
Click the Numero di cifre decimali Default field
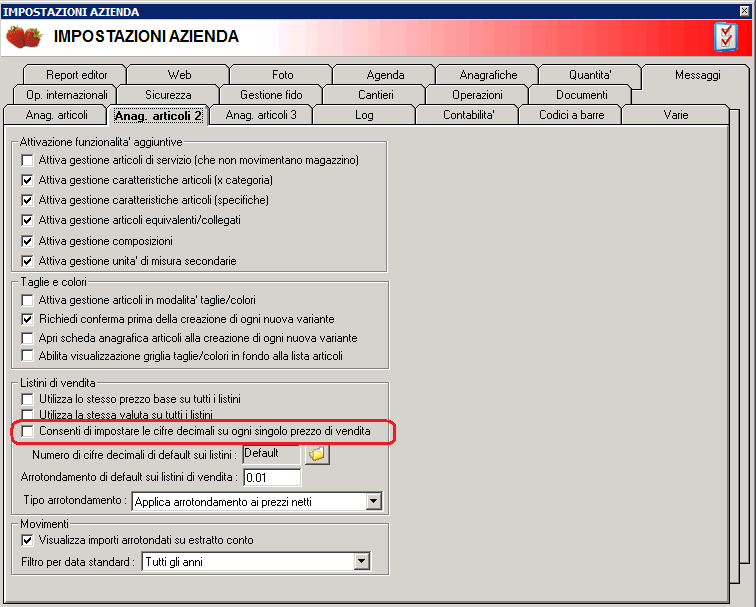pyautogui.click(x=271, y=454)
